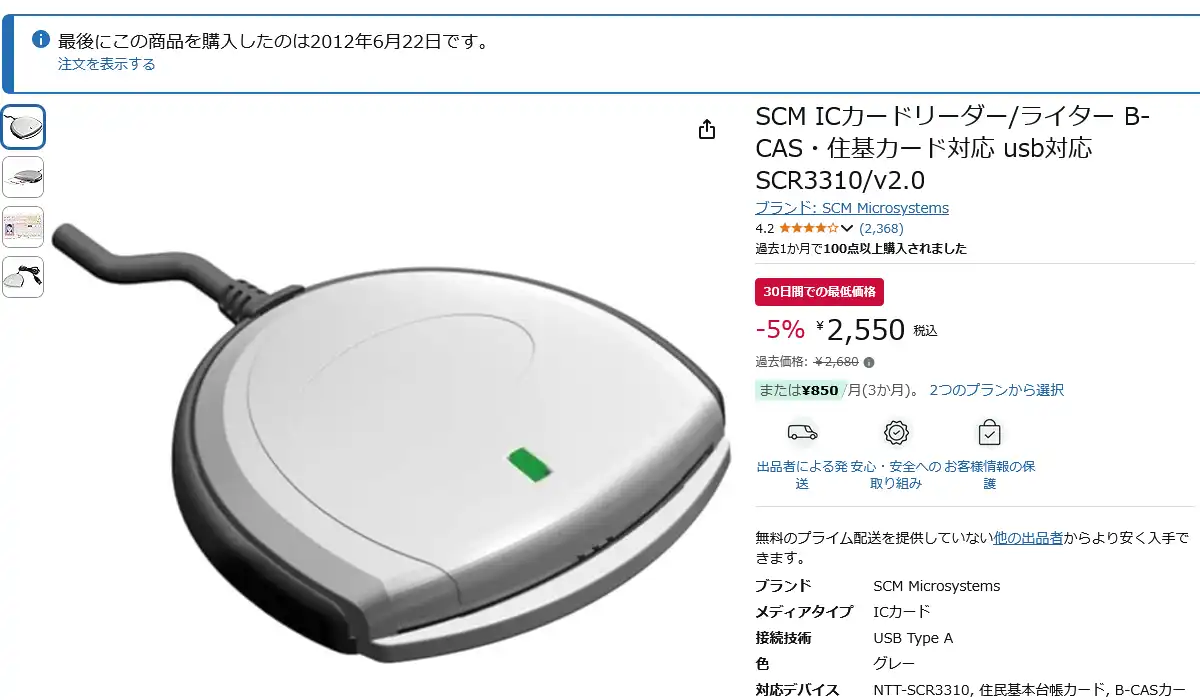Open the 2,368 reviews link

pyautogui.click(x=881, y=228)
